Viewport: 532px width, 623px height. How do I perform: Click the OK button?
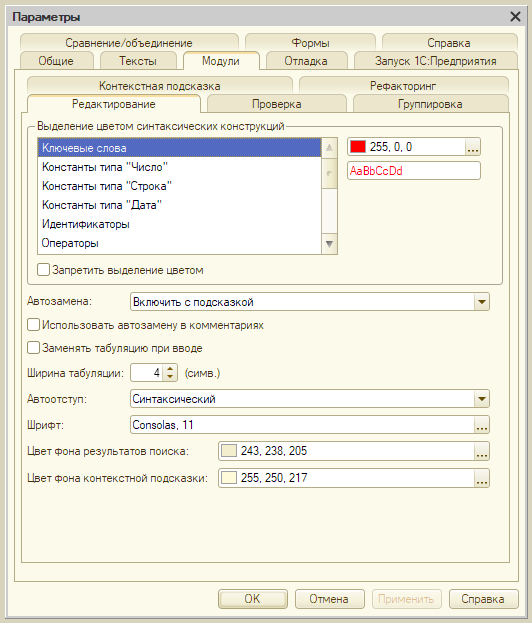[252, 599]
